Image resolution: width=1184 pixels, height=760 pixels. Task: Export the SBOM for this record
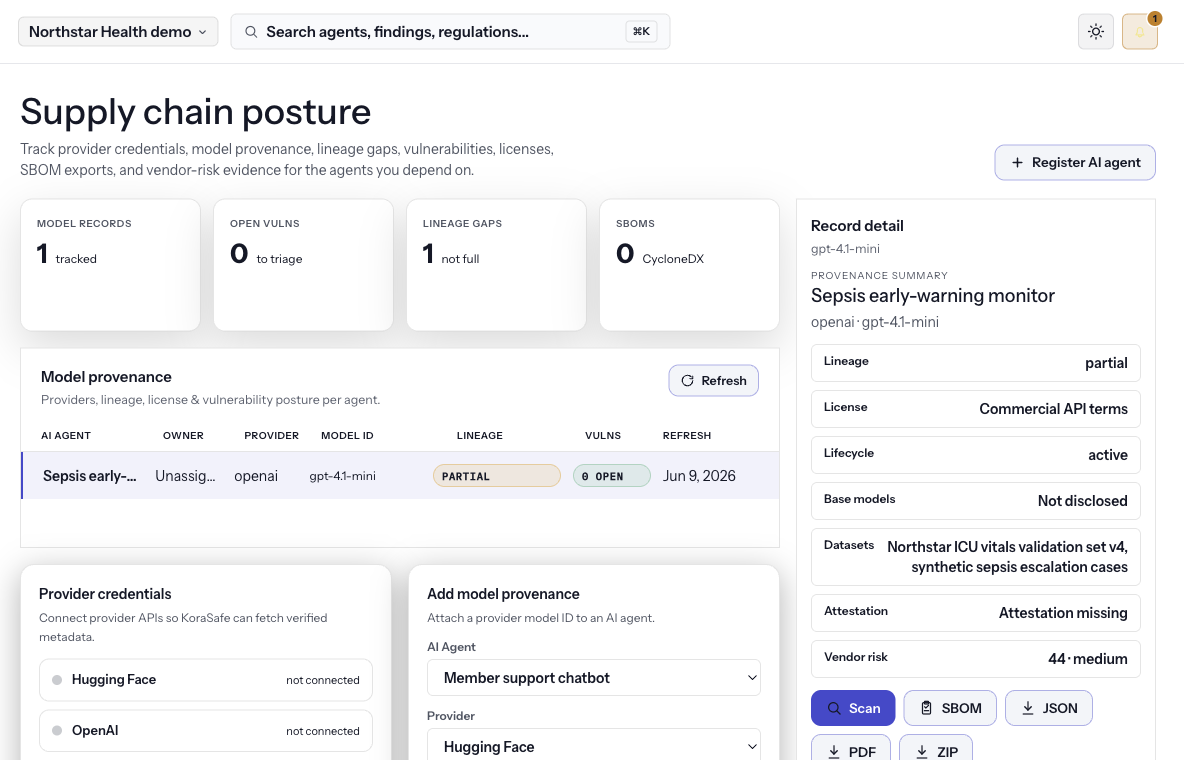950,708
